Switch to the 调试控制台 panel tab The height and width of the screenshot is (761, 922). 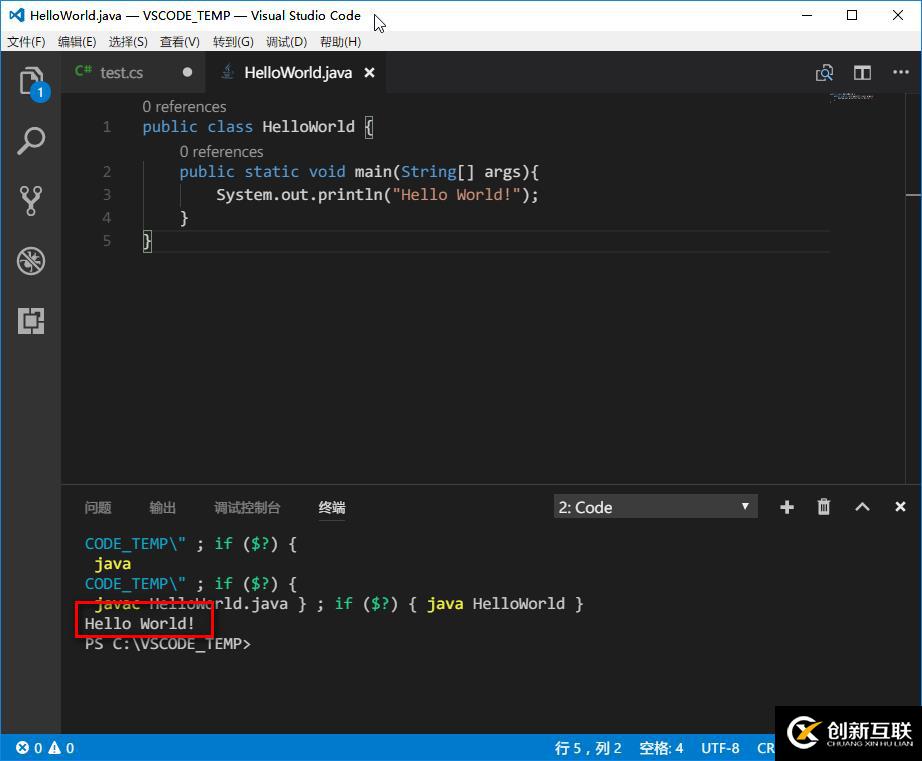247,508
